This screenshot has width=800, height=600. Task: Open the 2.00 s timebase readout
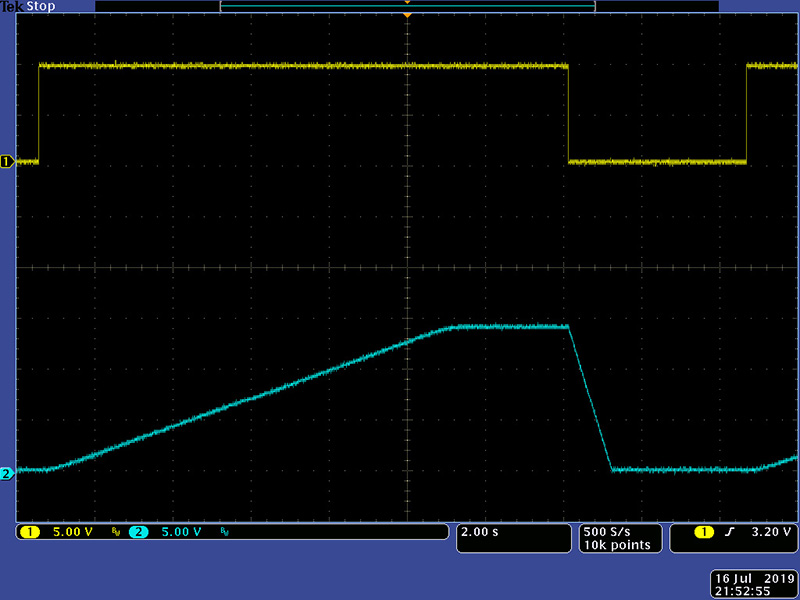pos(480,532)
